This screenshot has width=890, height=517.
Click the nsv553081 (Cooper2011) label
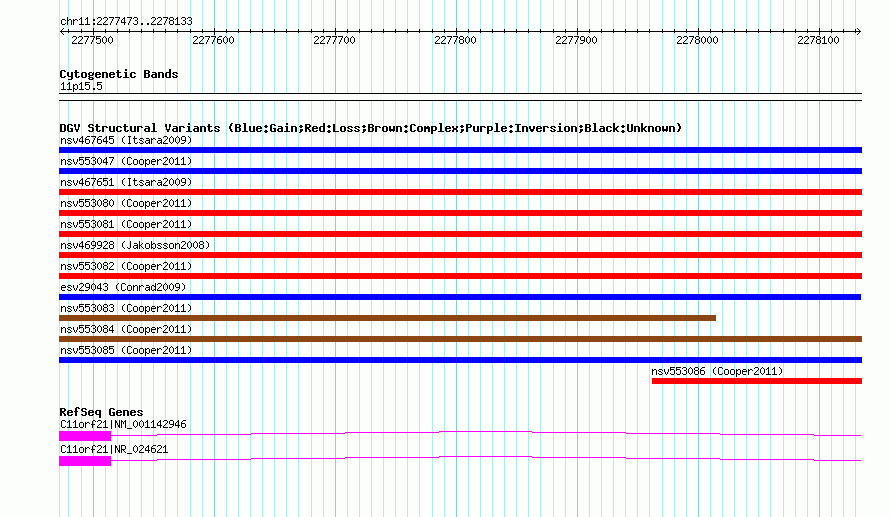click(126, 224)
